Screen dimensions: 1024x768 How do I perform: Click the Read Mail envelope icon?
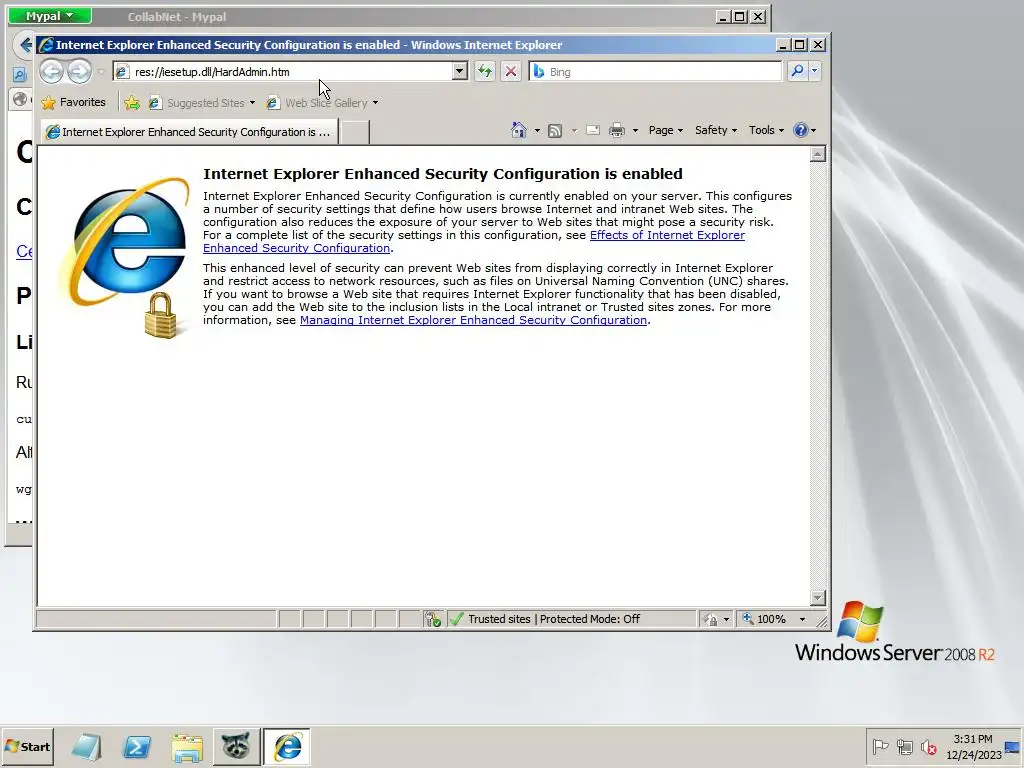(x=592, y=130)
